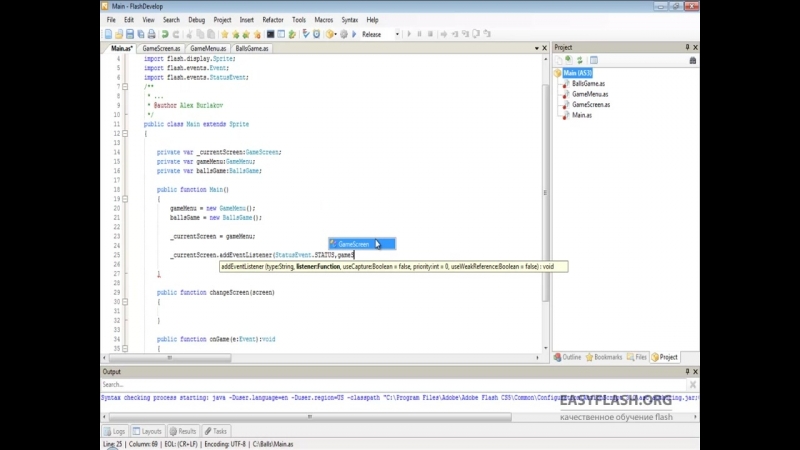The height and width of the screenshot is (450, 800).
Task: Open the editor tab list dropdown arrow
Action: click(536, 48)
